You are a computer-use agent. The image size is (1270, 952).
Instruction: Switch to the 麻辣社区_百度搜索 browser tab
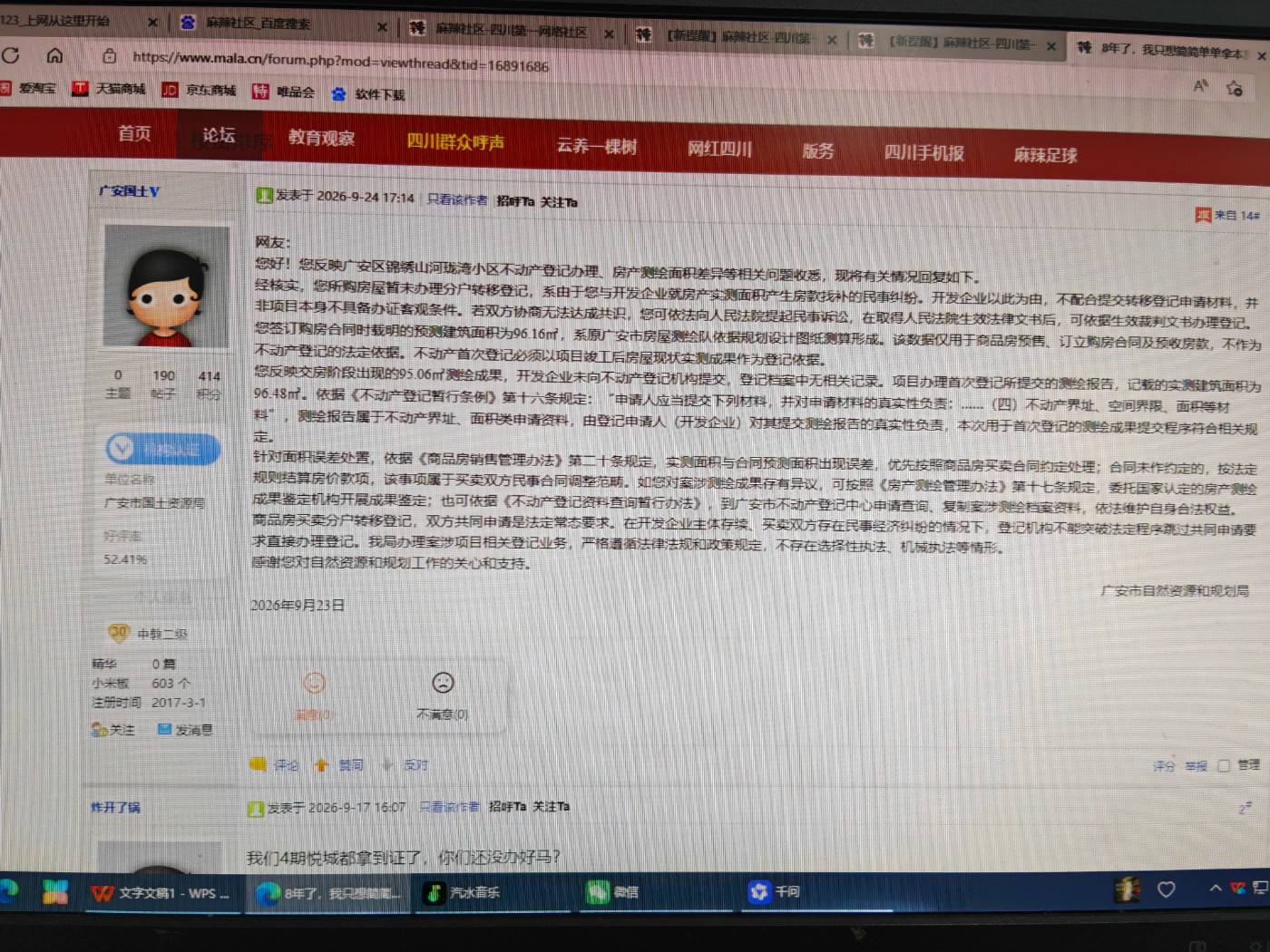258,23
